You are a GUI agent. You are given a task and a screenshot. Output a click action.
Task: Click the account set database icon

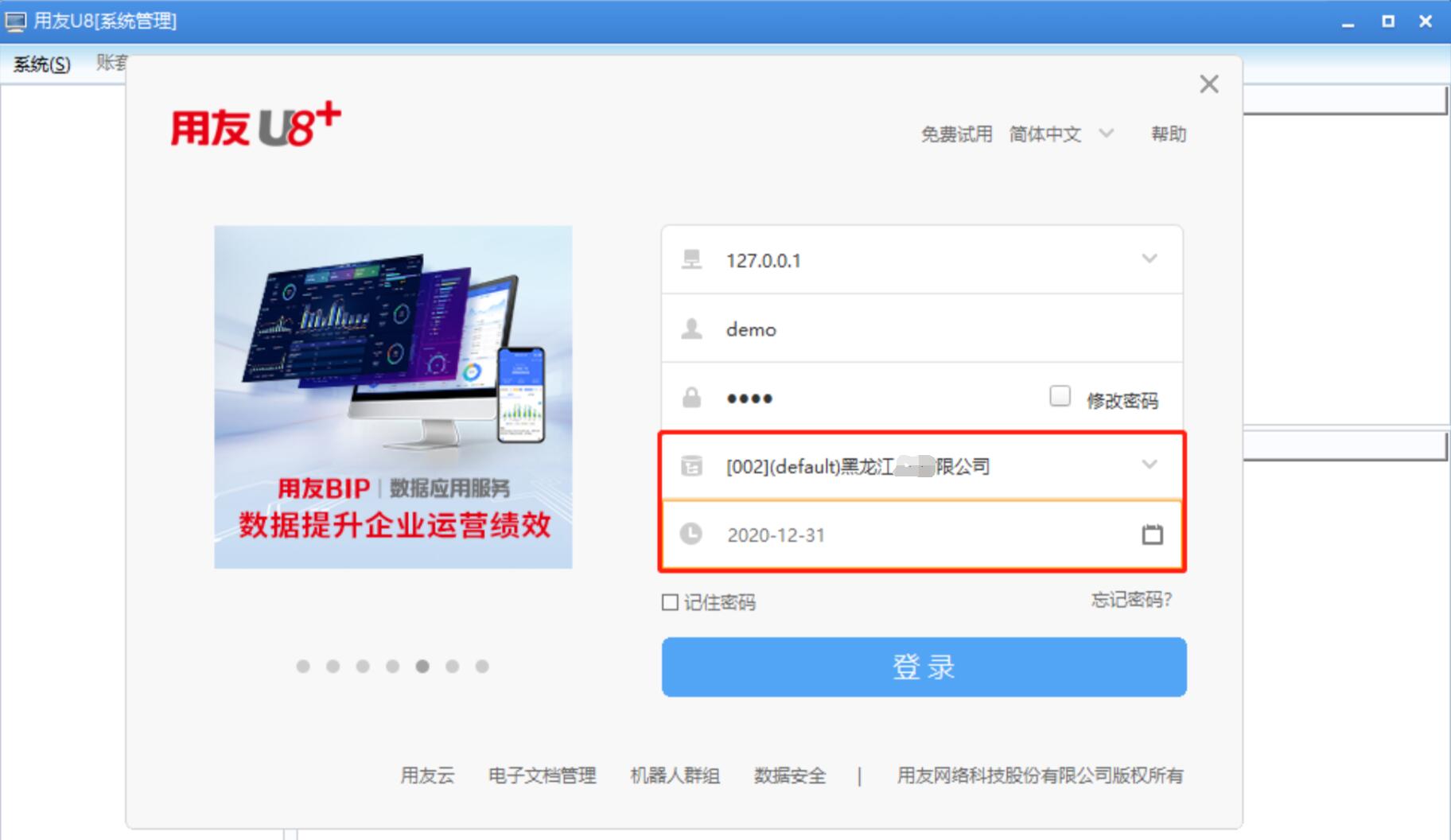pyautogui.click(x=691, y=466)
